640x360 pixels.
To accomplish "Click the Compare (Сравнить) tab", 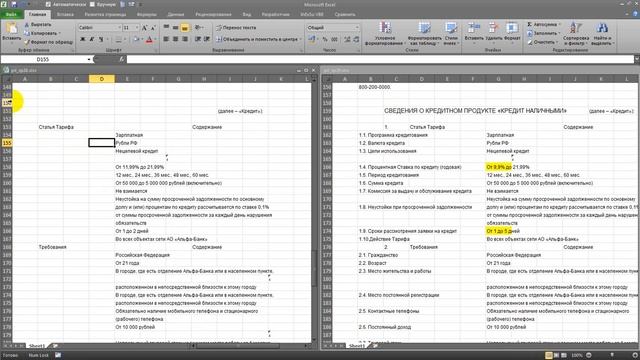I will [x=345, y=14].
